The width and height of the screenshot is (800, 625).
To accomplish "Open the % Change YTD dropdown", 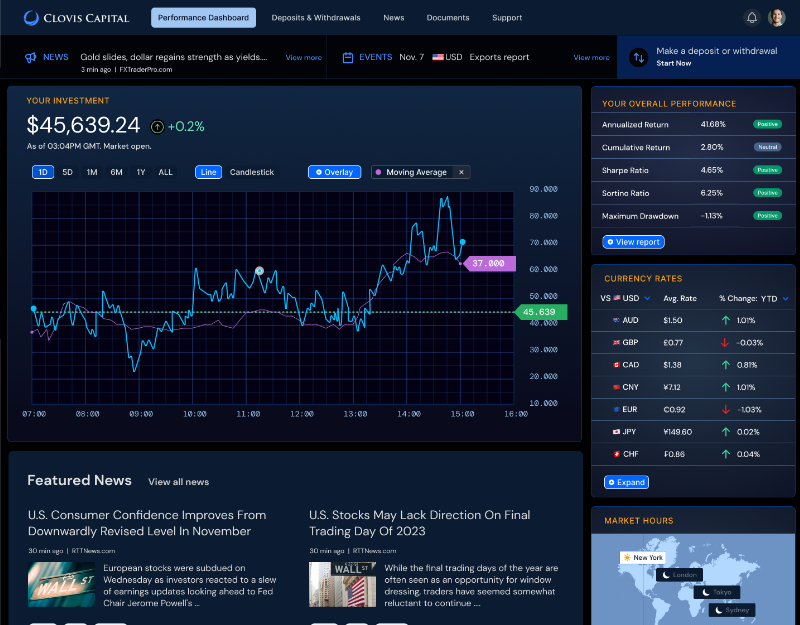I will [754, 298].
